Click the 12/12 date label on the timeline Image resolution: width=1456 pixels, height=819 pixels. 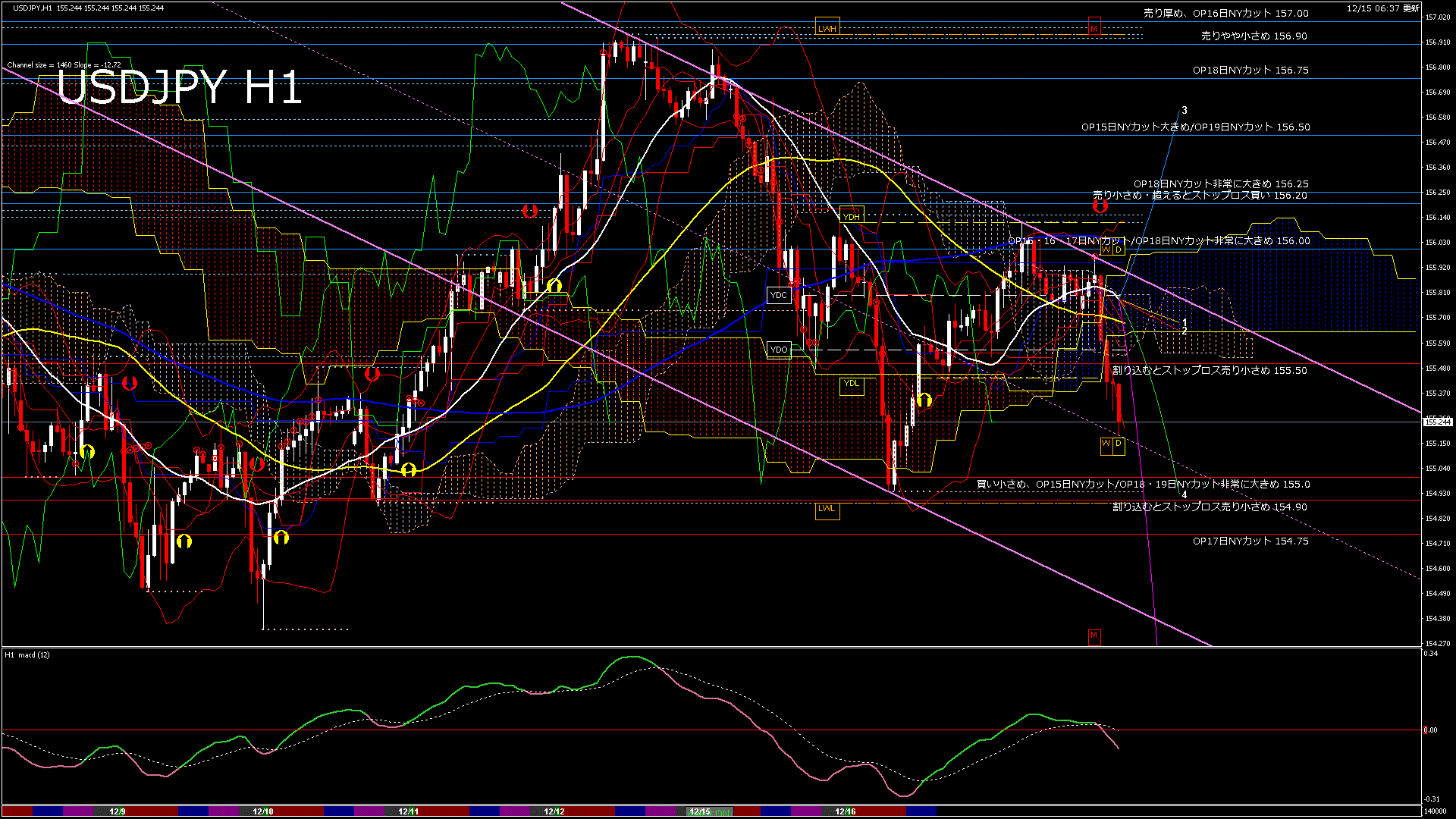[554, 812]
